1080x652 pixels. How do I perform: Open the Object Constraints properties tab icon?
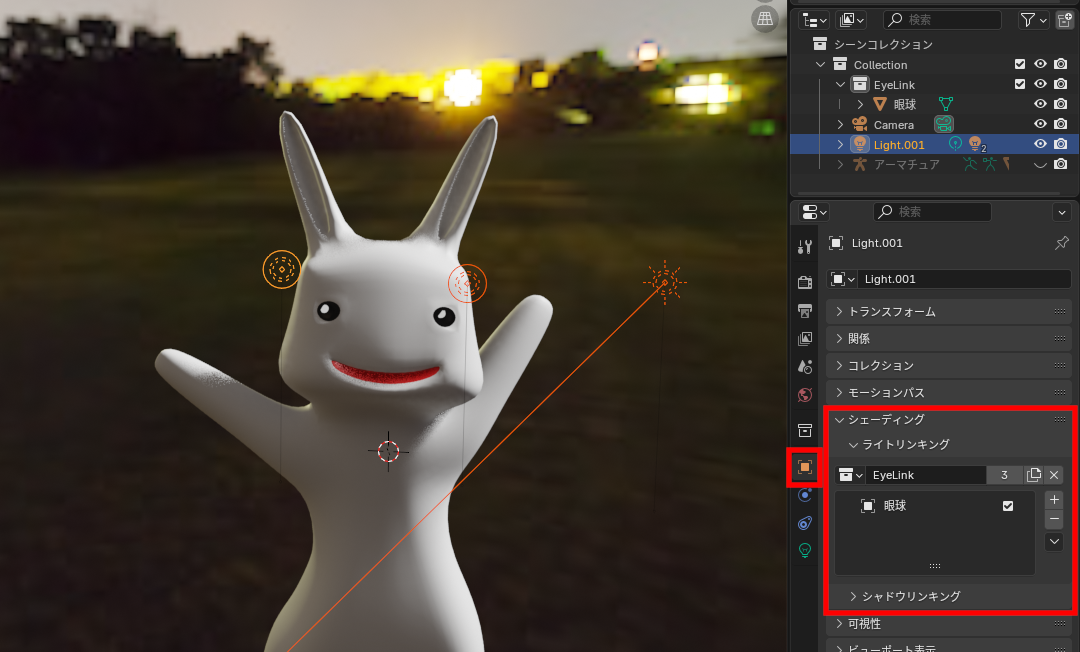804,523
